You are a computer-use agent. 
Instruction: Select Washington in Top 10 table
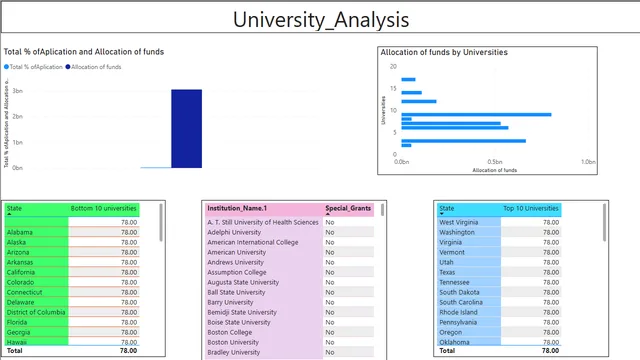pos(499,232)
